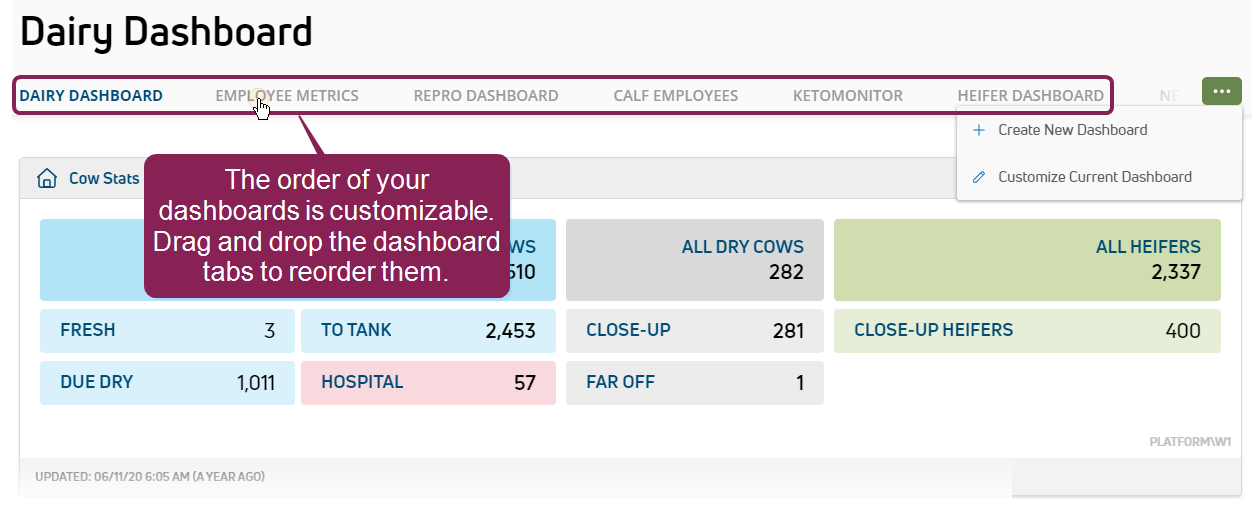Viewport: 1252px width, 509px height.
Task: Open the green three-dot options menu
Action: point(1222,91)
